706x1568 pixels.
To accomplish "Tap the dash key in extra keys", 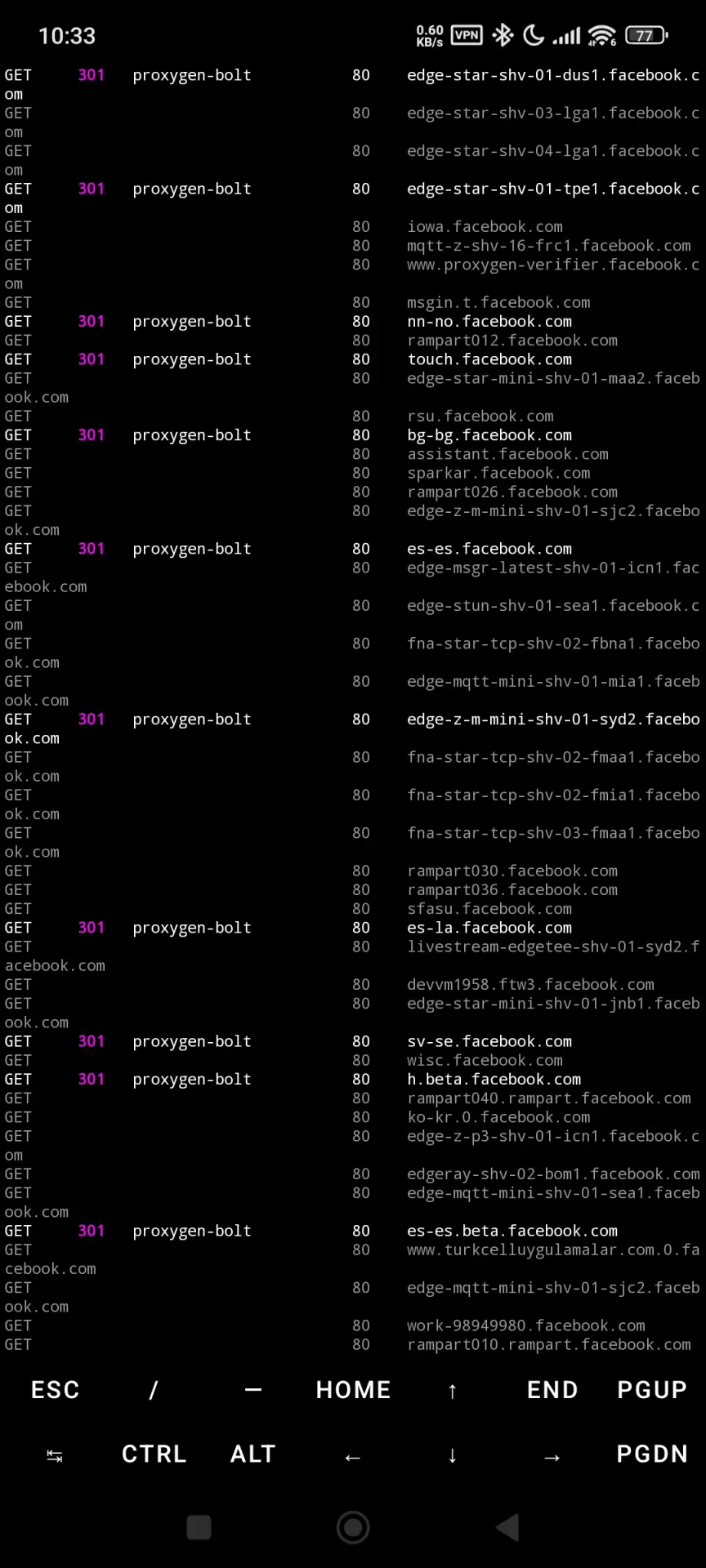I will click(253, 1389).
